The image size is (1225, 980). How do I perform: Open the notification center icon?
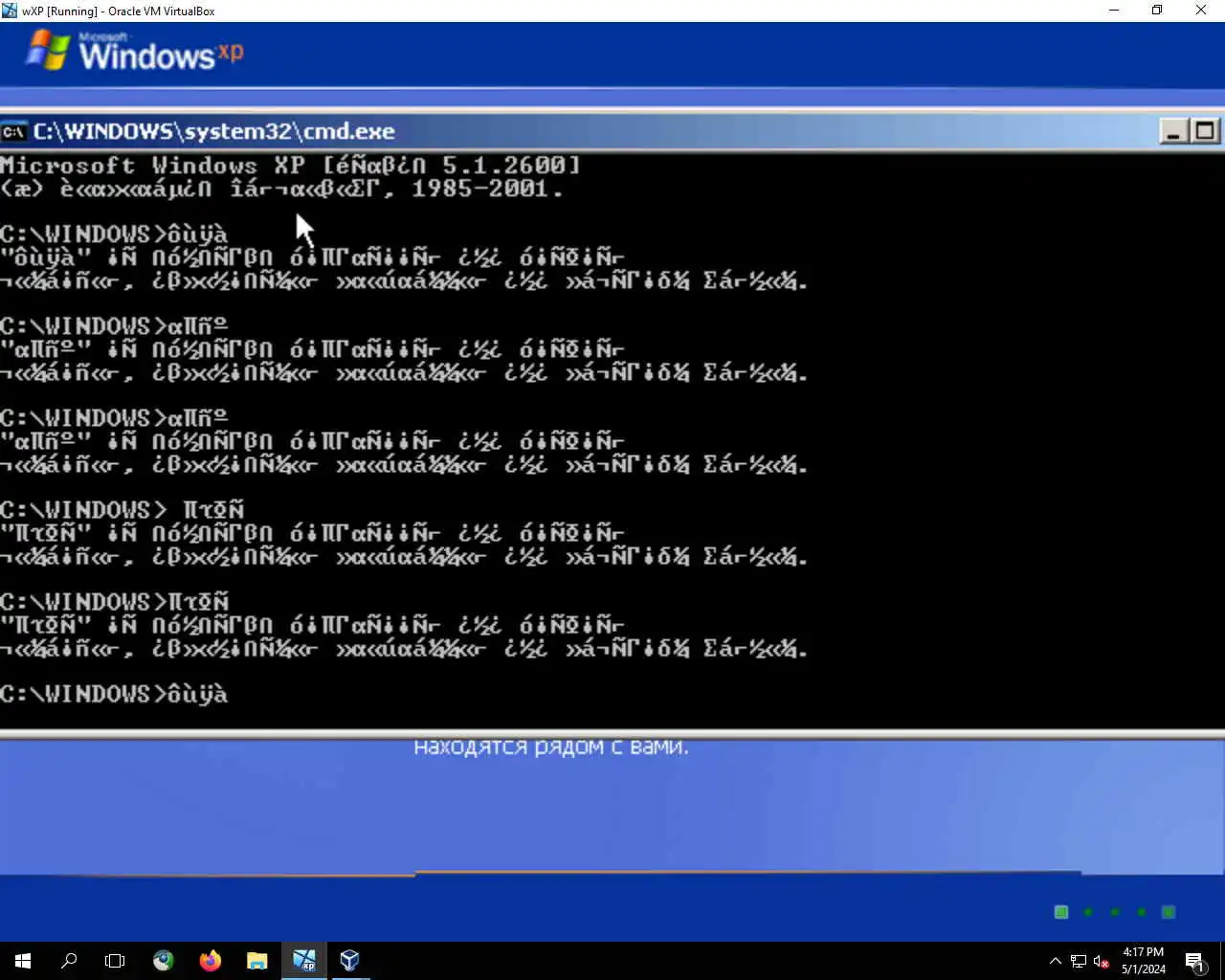(x=1195, y=961)
